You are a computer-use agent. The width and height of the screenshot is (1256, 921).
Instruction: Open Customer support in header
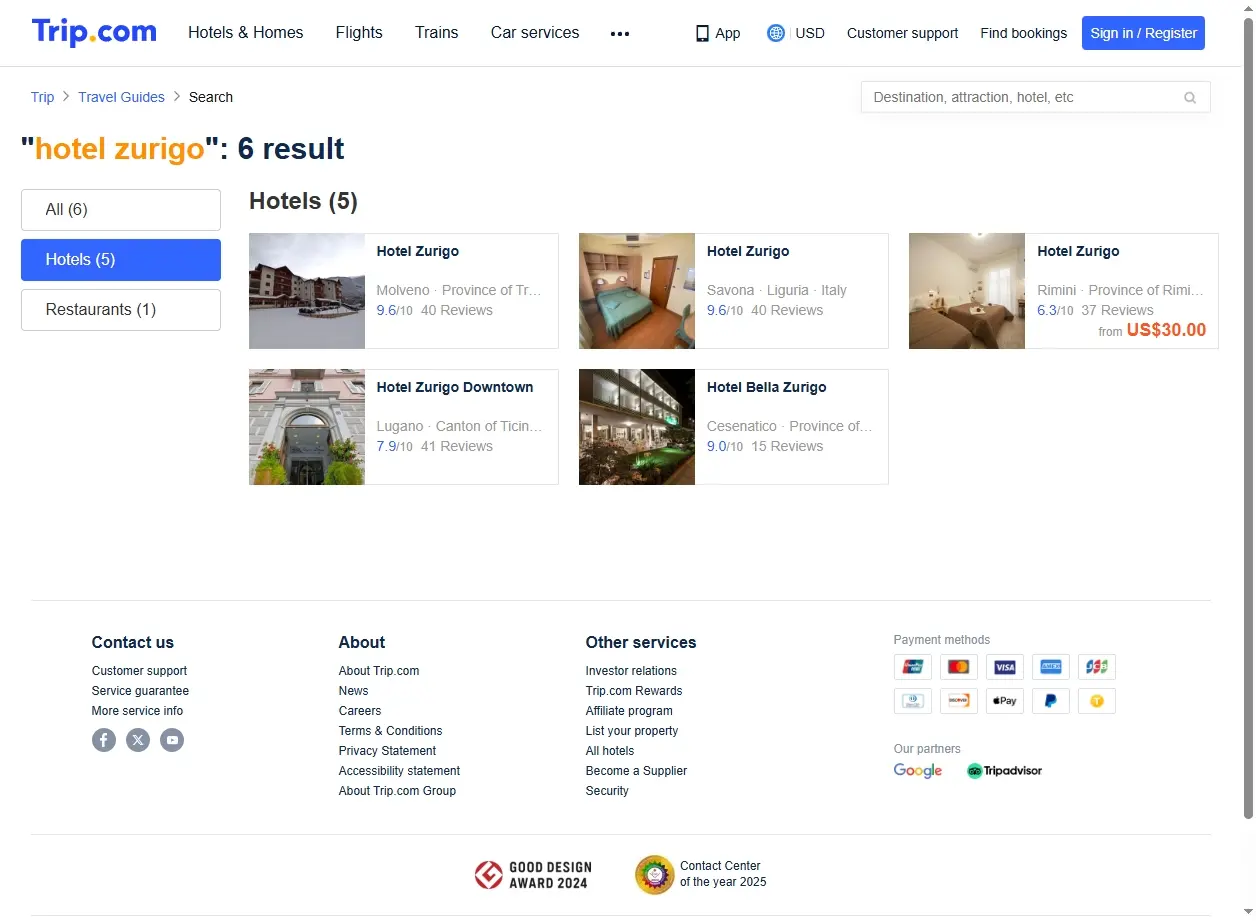pos(902,33)
